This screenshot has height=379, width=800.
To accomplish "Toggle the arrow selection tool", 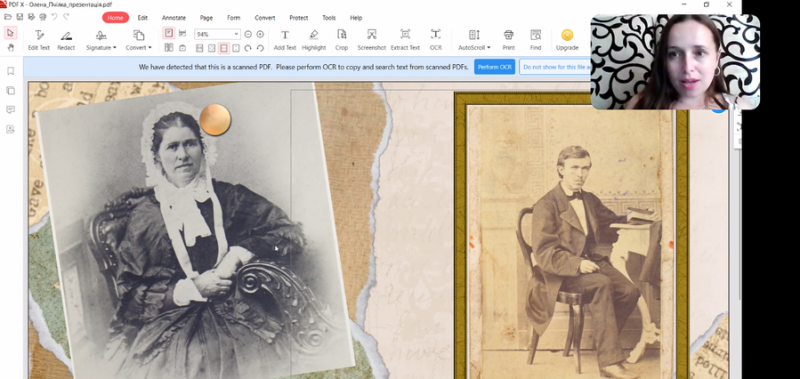I will pos(10,33).
